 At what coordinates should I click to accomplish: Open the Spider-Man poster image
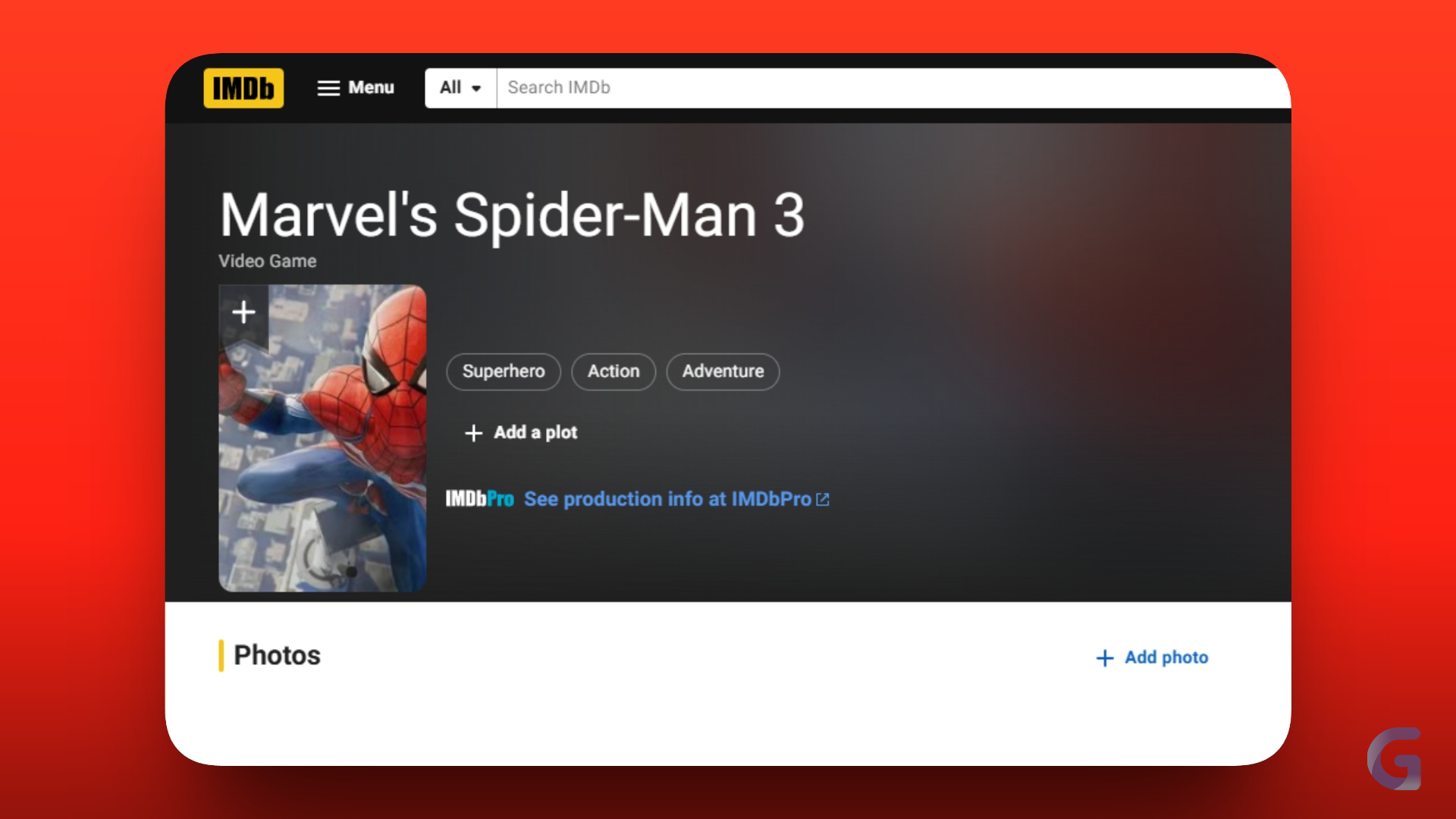coord(323,438)
